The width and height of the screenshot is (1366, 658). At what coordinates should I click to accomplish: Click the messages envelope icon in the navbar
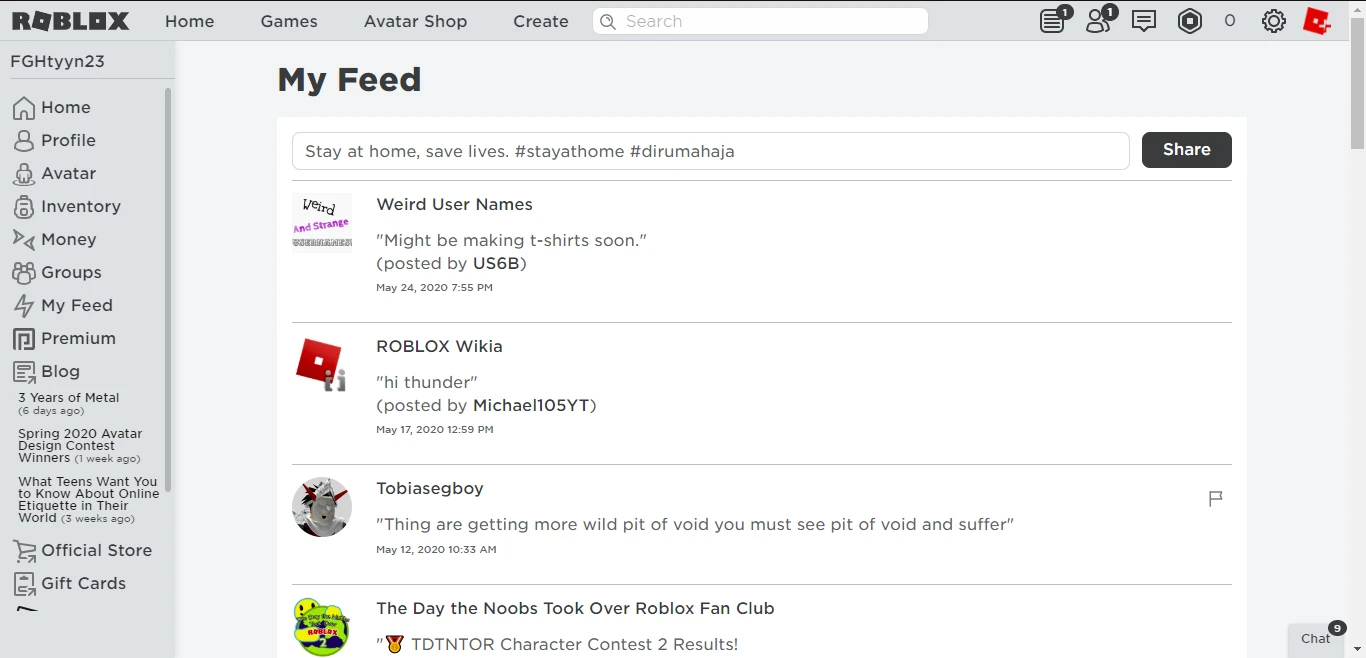tap(1144, 20)
